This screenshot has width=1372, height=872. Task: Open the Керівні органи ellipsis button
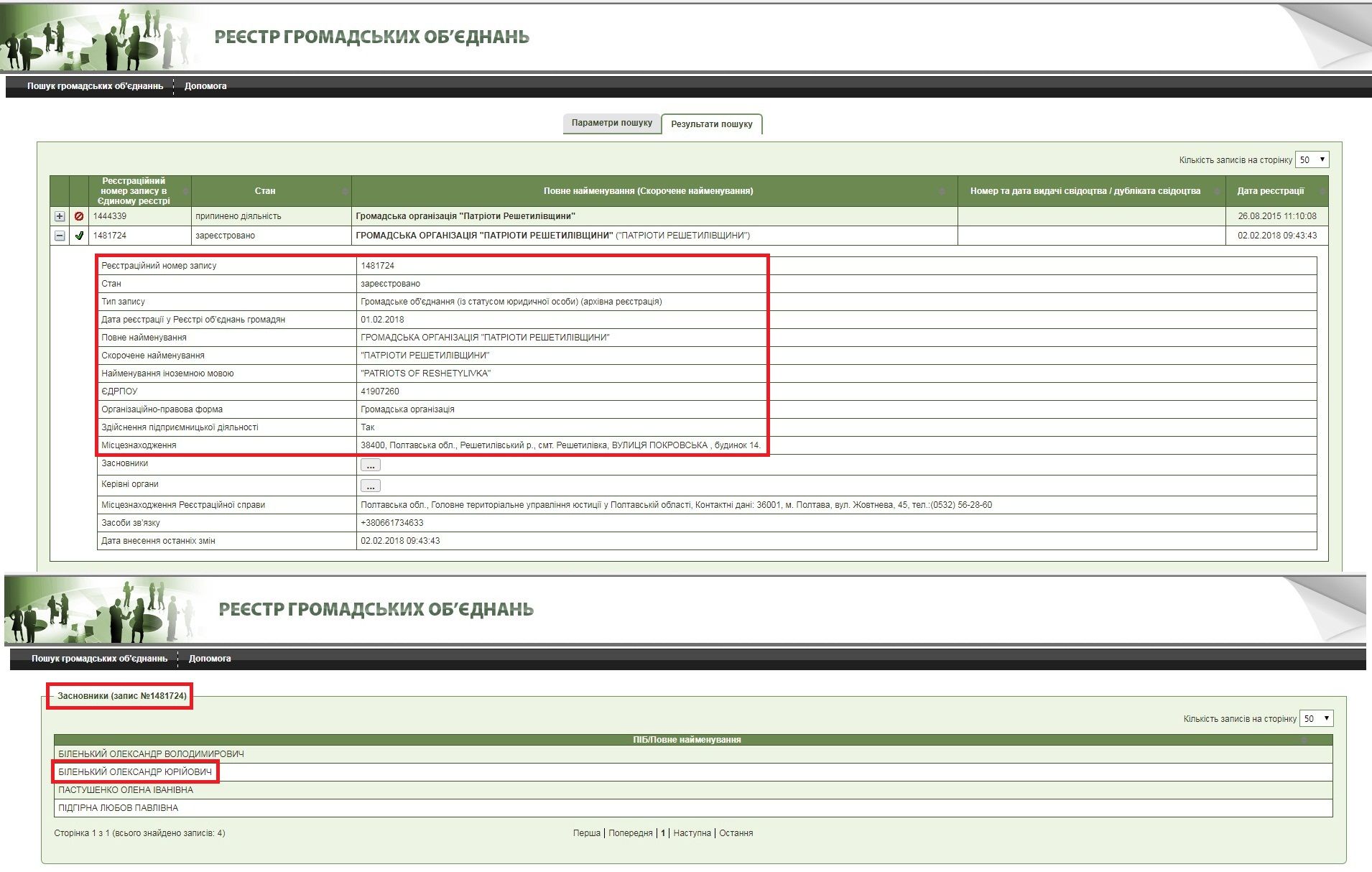click(x=370, y=486)
